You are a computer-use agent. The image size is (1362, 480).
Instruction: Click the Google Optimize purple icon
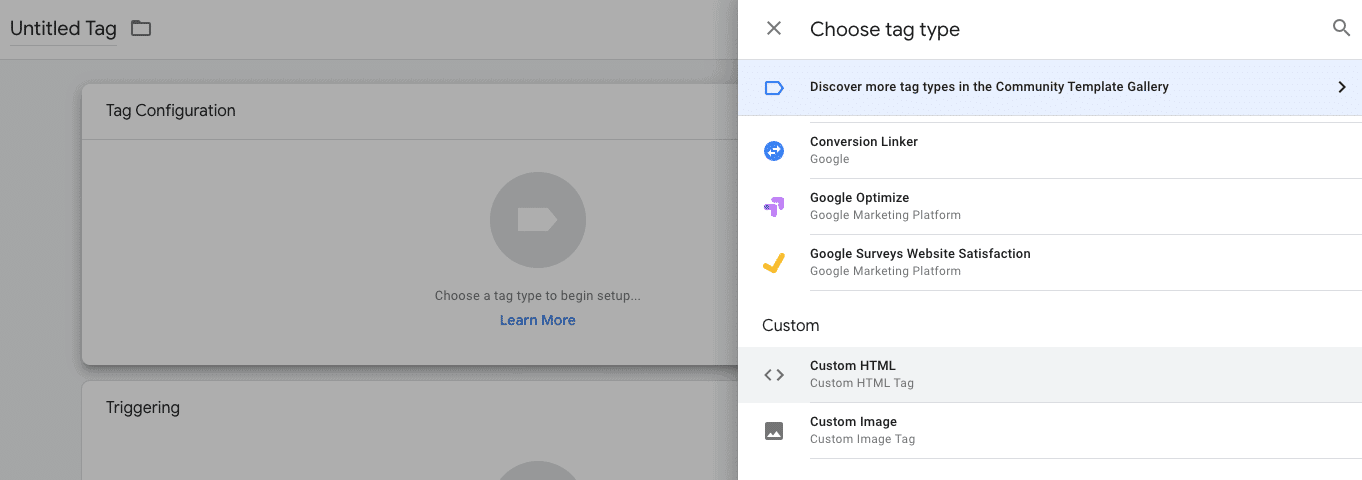[774, 207]
